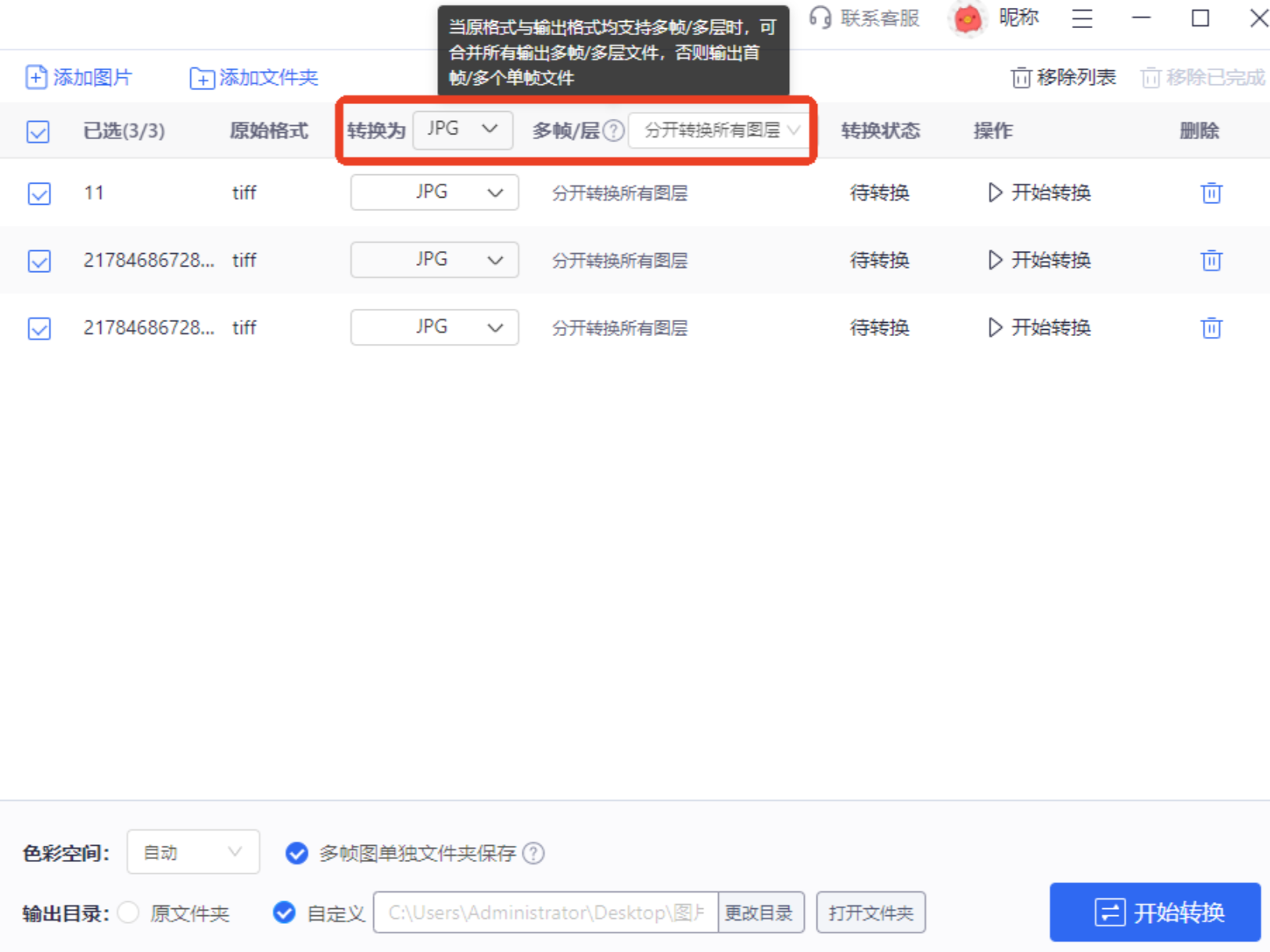Image resolution: width=1270 pixels, height=952 pixels.
Task: Click the 移除列表 trash icon
Action: click(x=1021, y=77)
